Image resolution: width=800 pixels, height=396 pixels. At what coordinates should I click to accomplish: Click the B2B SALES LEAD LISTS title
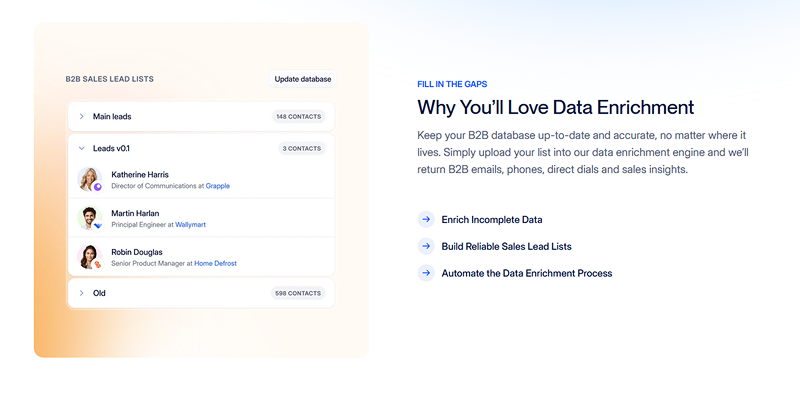click(110, 79)
